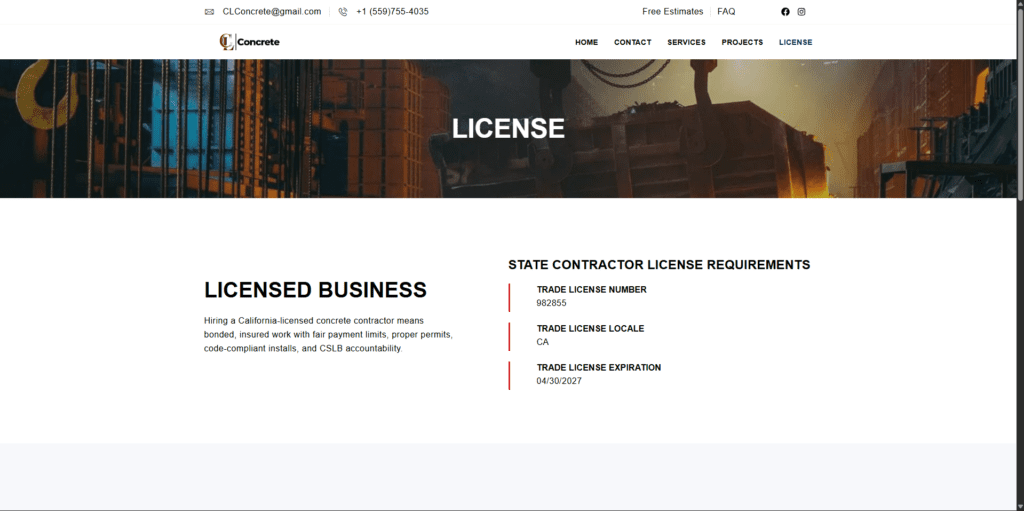Open the Instagram profile icon

pyautogui.click(x=801, y=12)
